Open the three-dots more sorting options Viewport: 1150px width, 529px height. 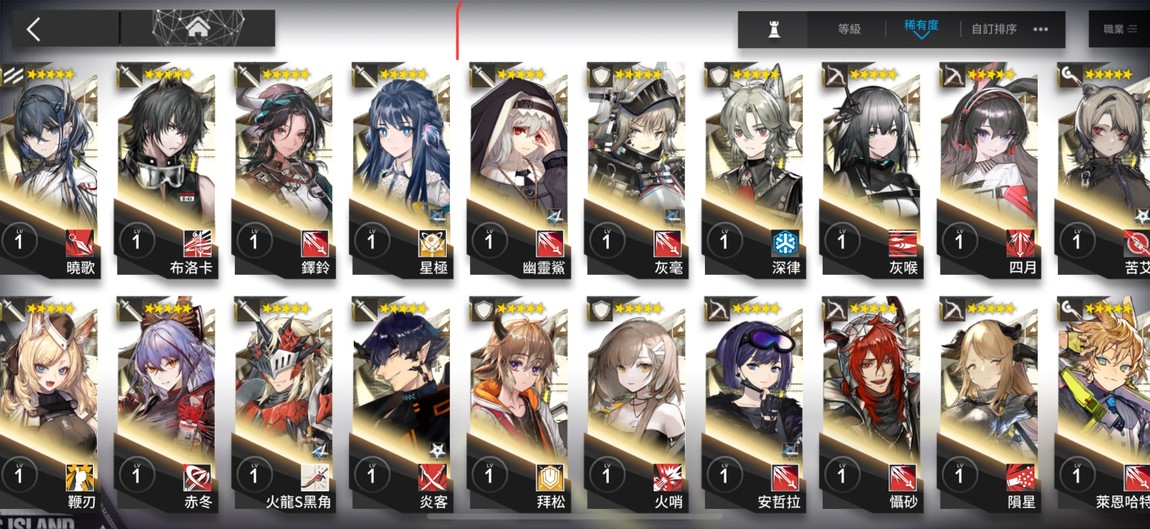(1040, 29)
